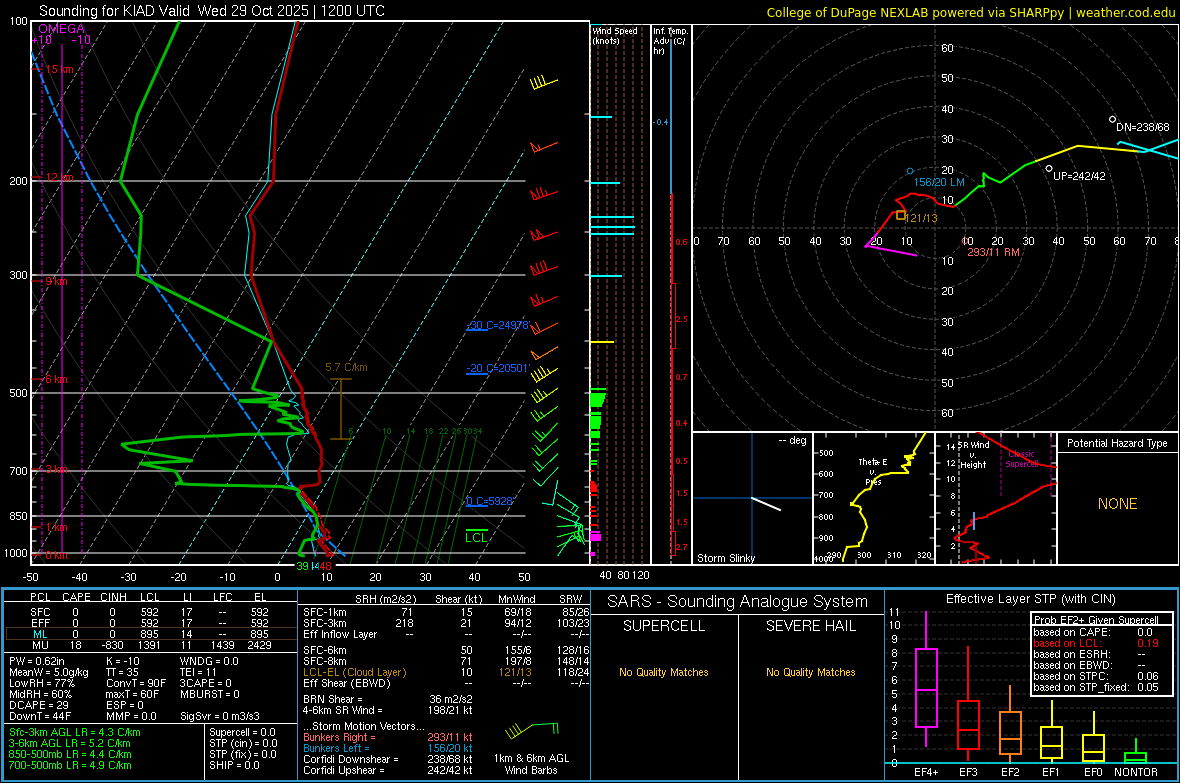Click the 'Eff Shear (EBWD)' row label
This screenshot has height=783, width=1180.
347,683
